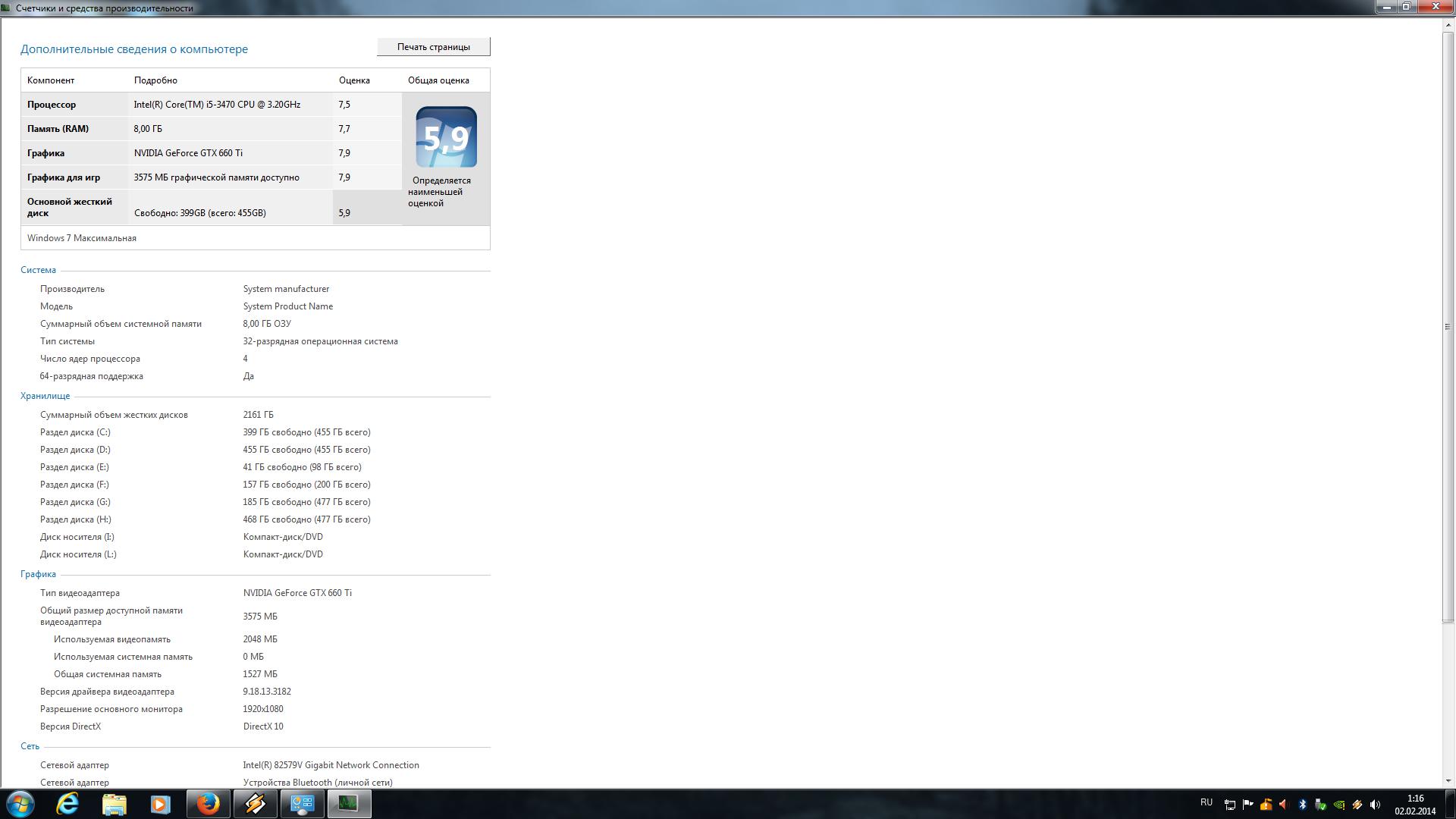Click the window icon in title bar
1456x819 pixels.
click(7, 8)
